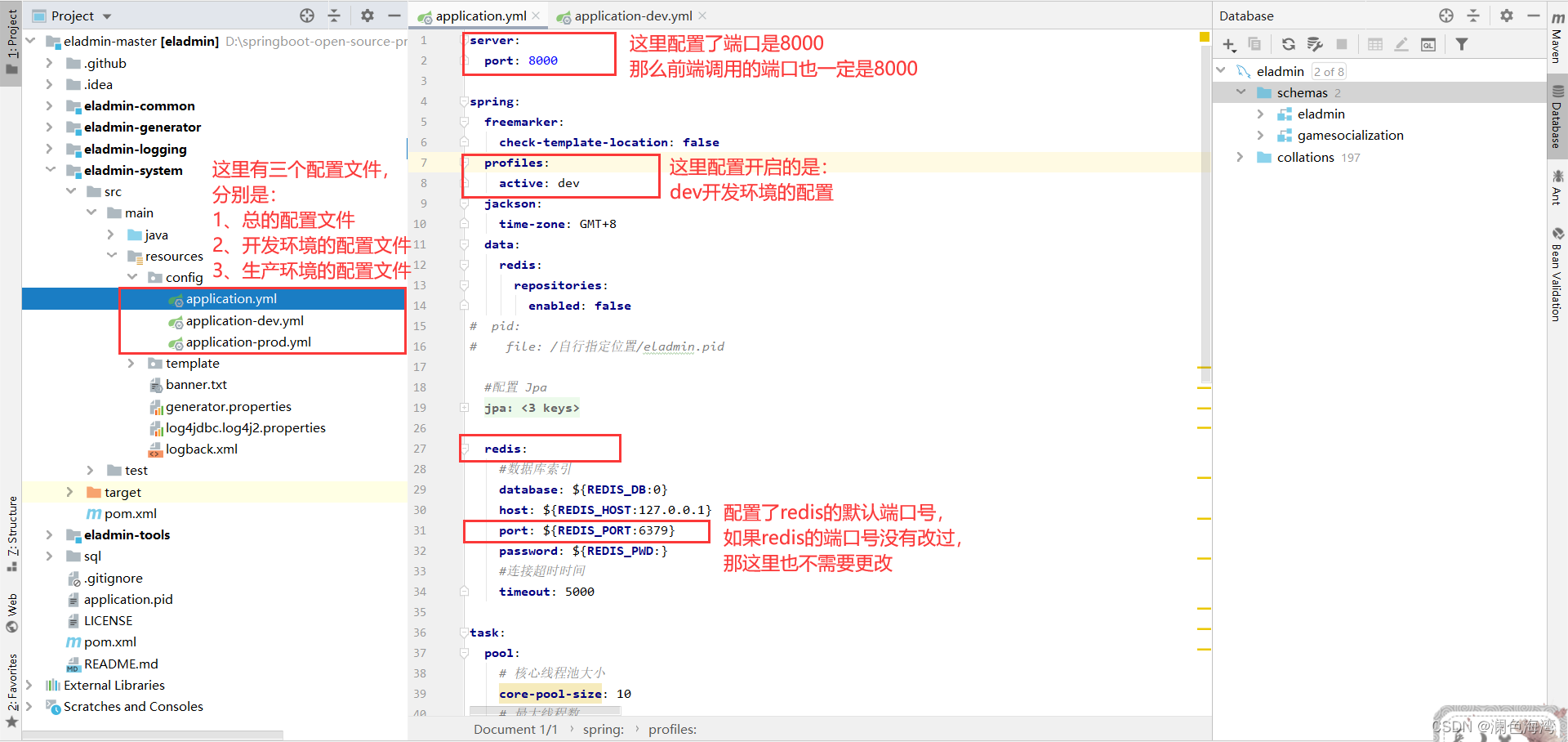Select the .gitignore file
This screenshot has width=1568, height=742.
coord(114,578)
